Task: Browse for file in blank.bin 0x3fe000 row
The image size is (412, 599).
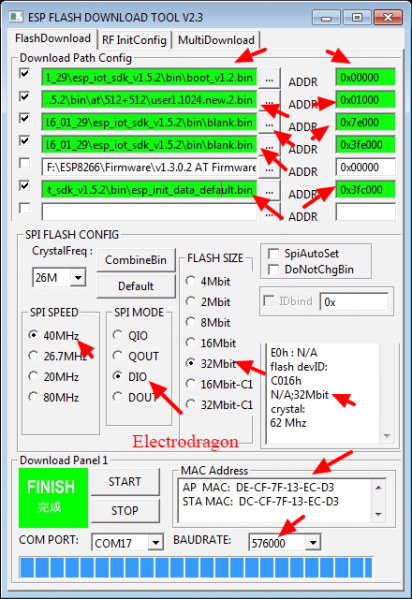Action: 269,146
